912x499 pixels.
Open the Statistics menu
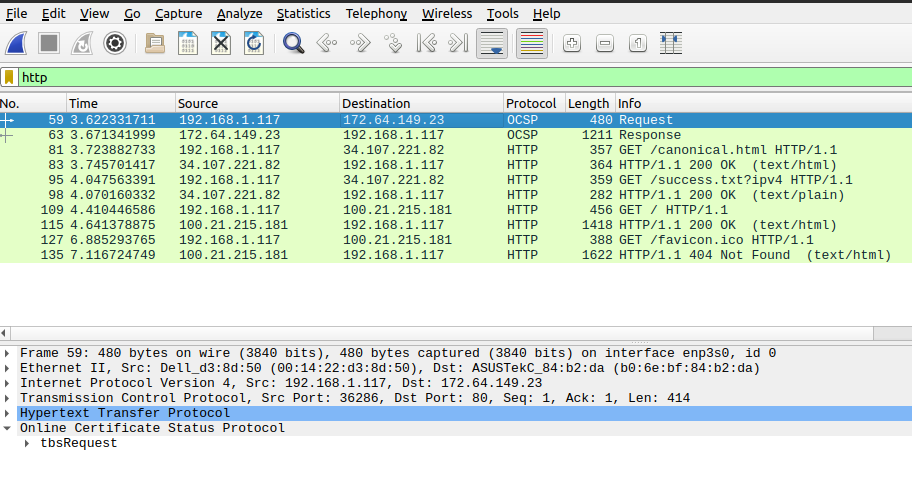pyautogui.click(x=303, y=13)
